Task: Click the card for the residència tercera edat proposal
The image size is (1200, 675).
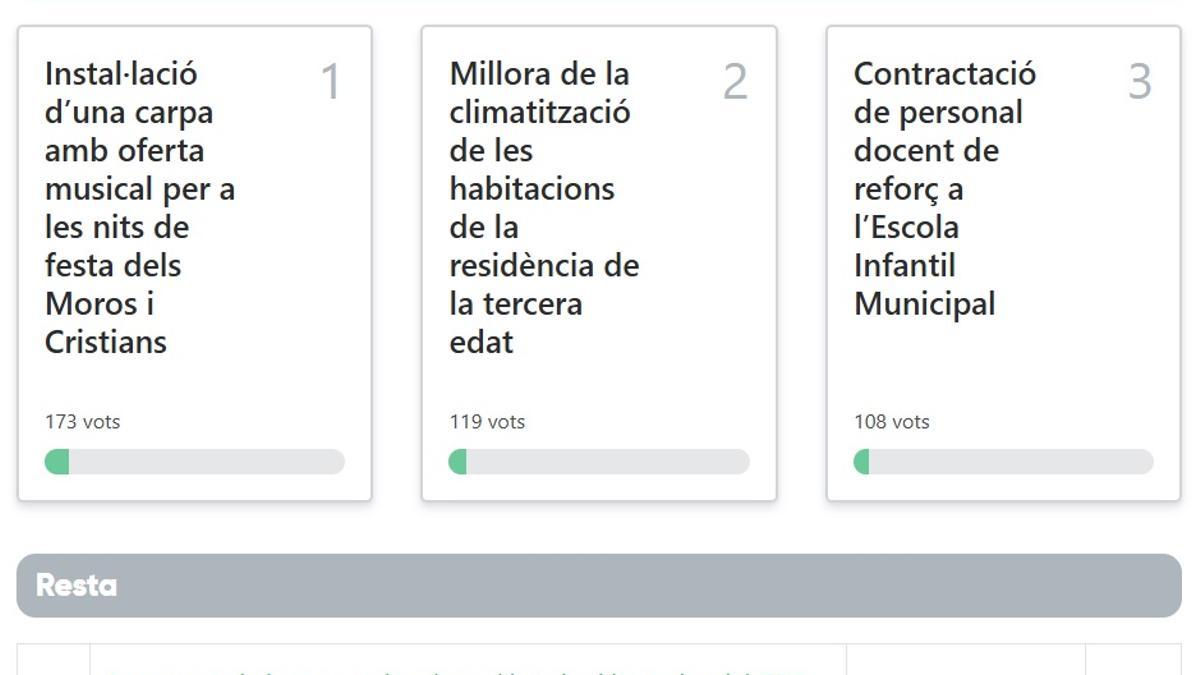Action: (x=598, y=260)
